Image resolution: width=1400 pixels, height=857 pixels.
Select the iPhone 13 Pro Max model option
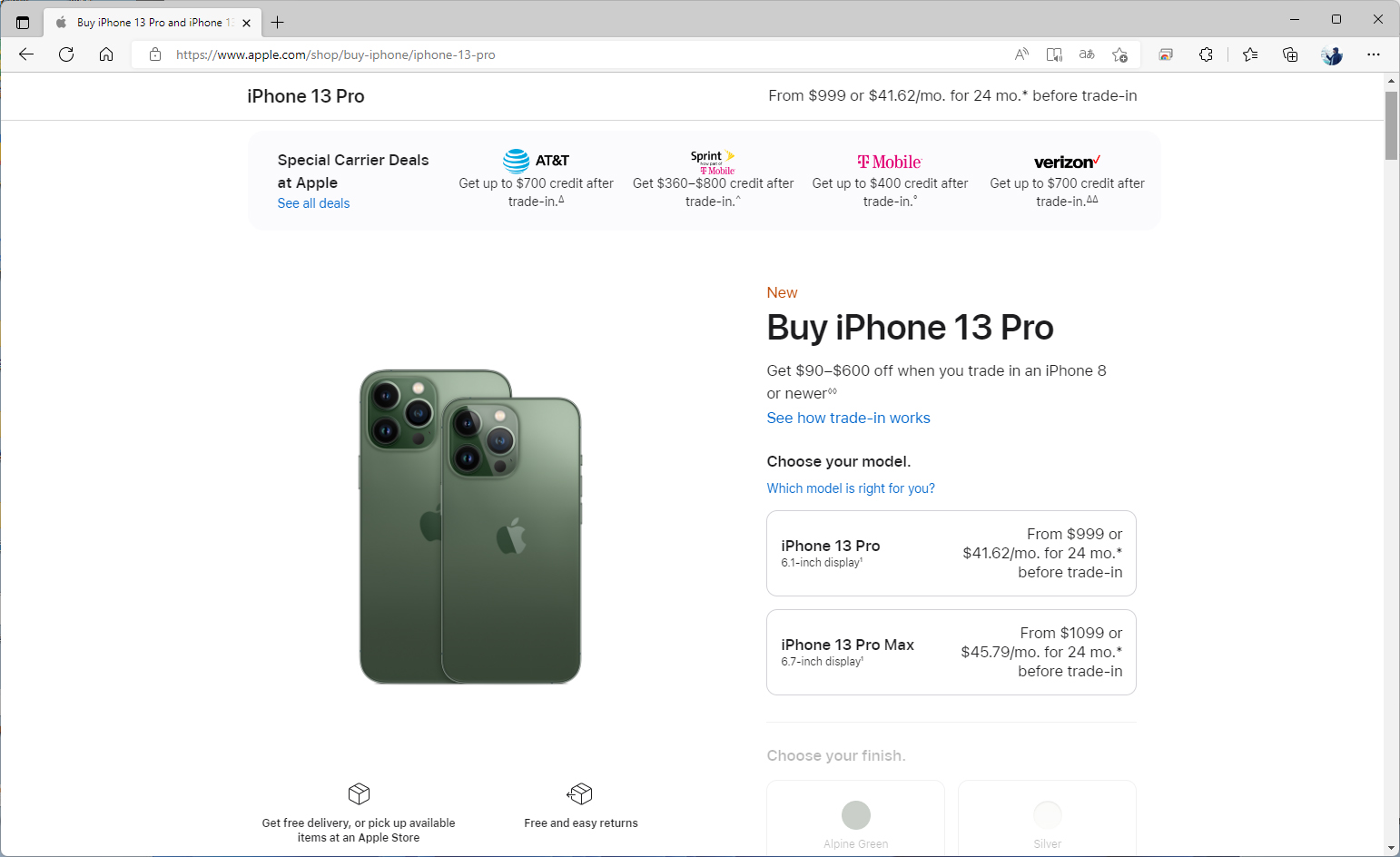tap(951, 652)
